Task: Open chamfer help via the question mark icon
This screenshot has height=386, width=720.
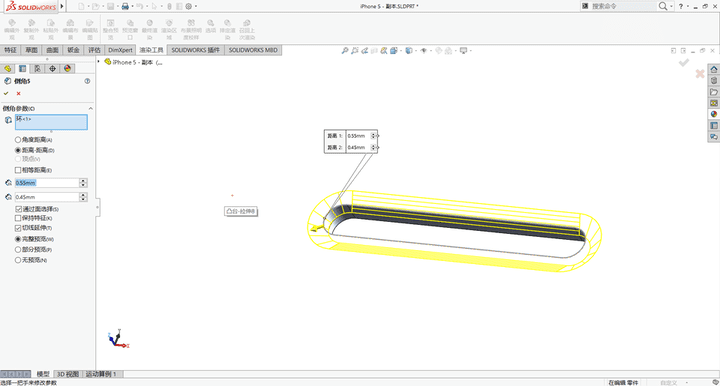Action: (87, 81)
